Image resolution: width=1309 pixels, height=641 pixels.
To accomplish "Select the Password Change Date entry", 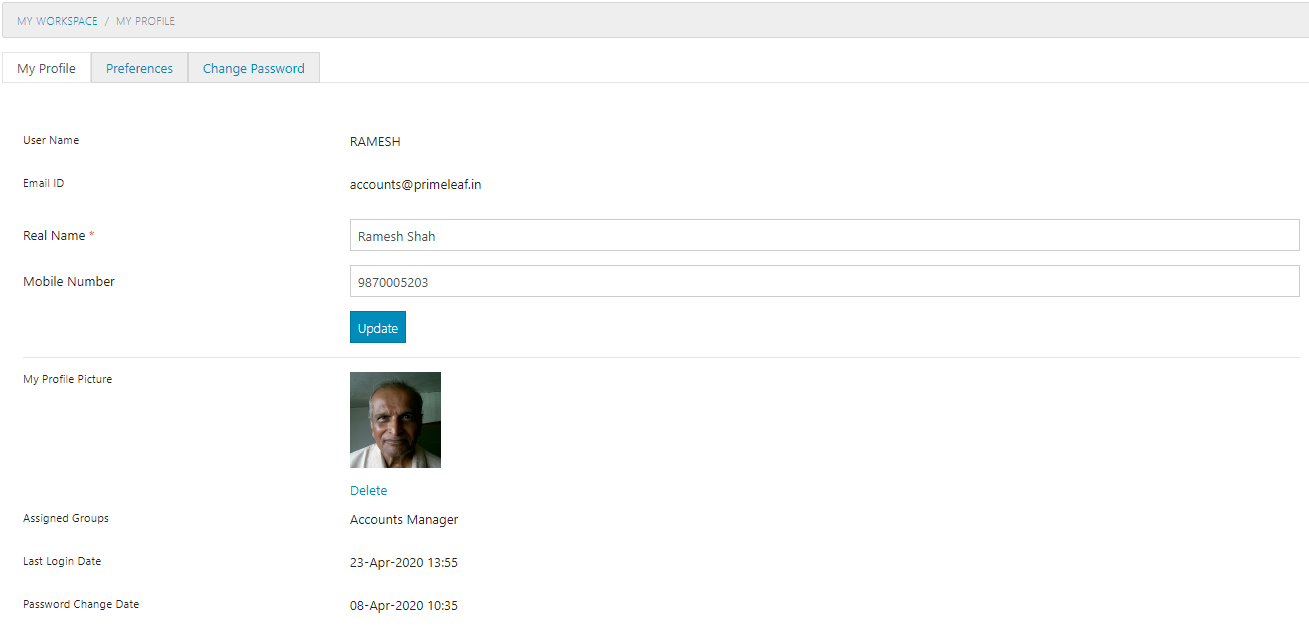I will [x=403, y=605].
